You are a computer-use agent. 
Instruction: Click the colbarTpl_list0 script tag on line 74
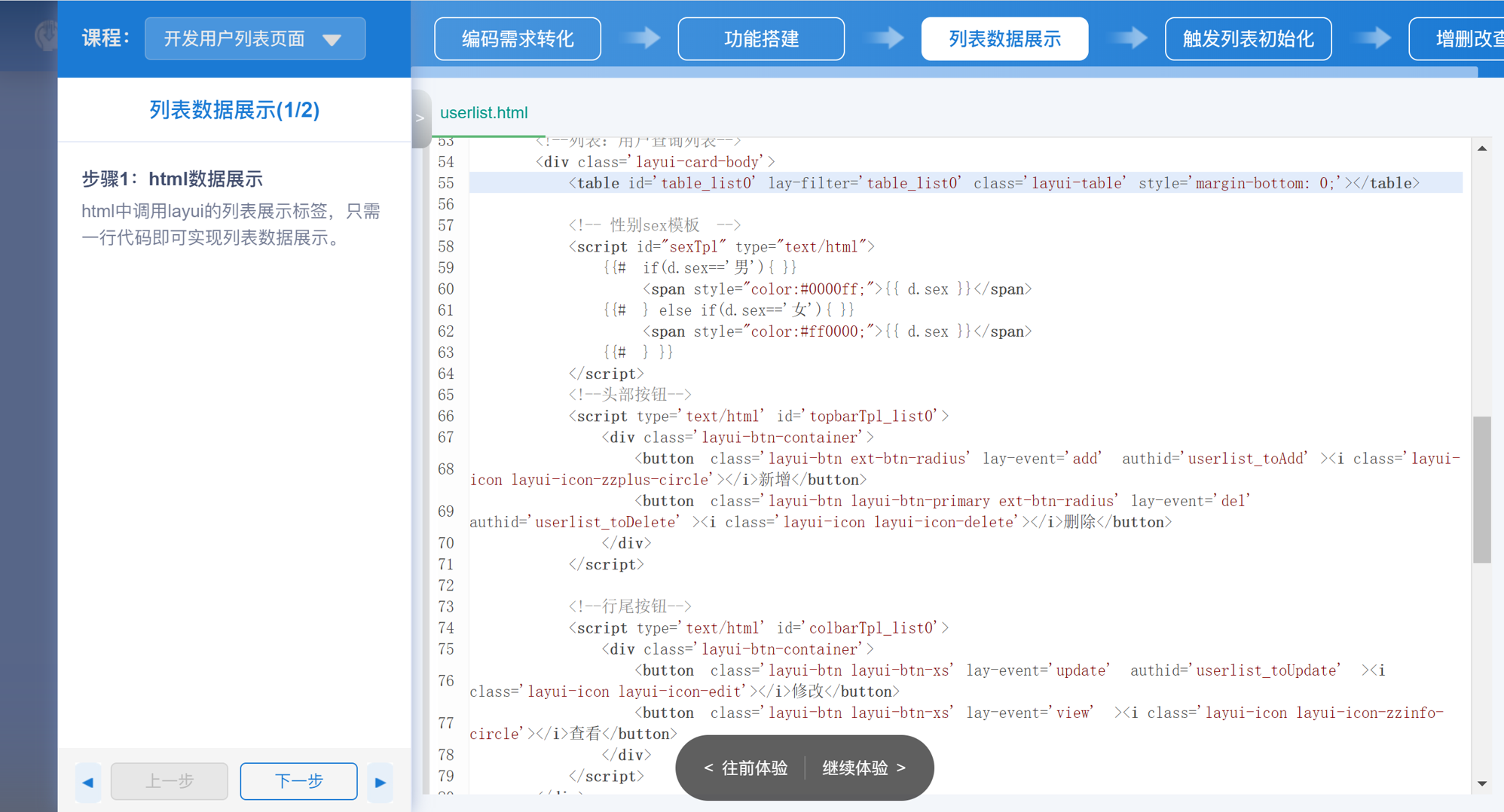[759, 627]
